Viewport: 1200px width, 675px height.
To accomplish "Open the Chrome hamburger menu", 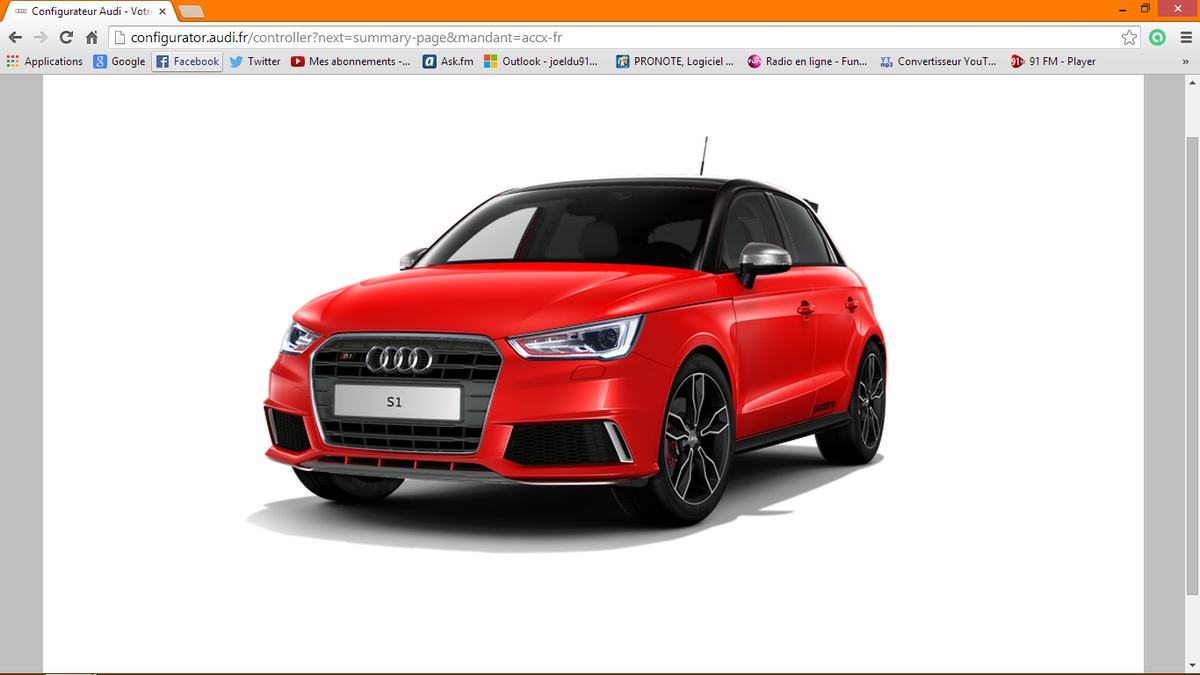I will coord(1184,37).
